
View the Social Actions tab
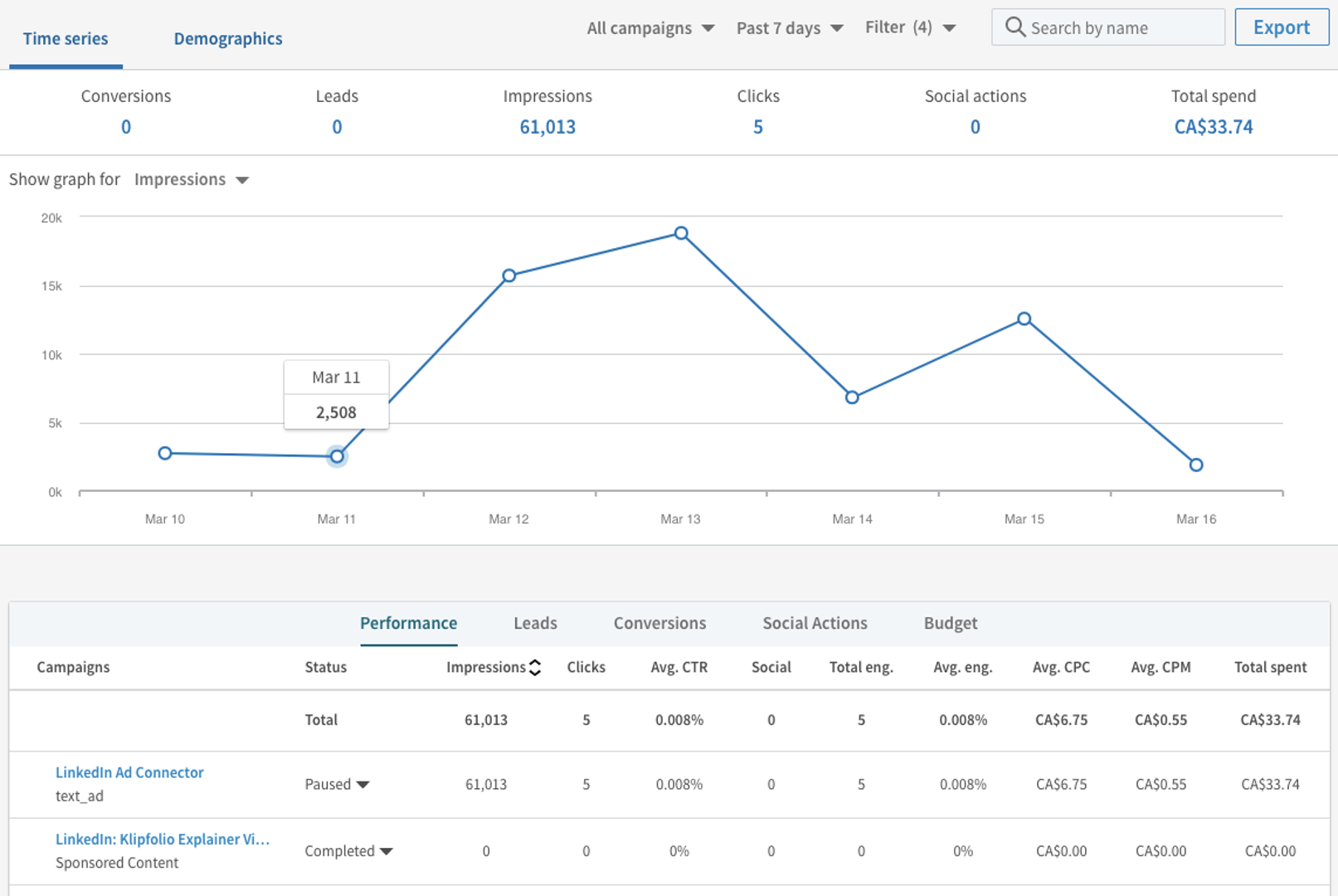(x=815, y=623)
